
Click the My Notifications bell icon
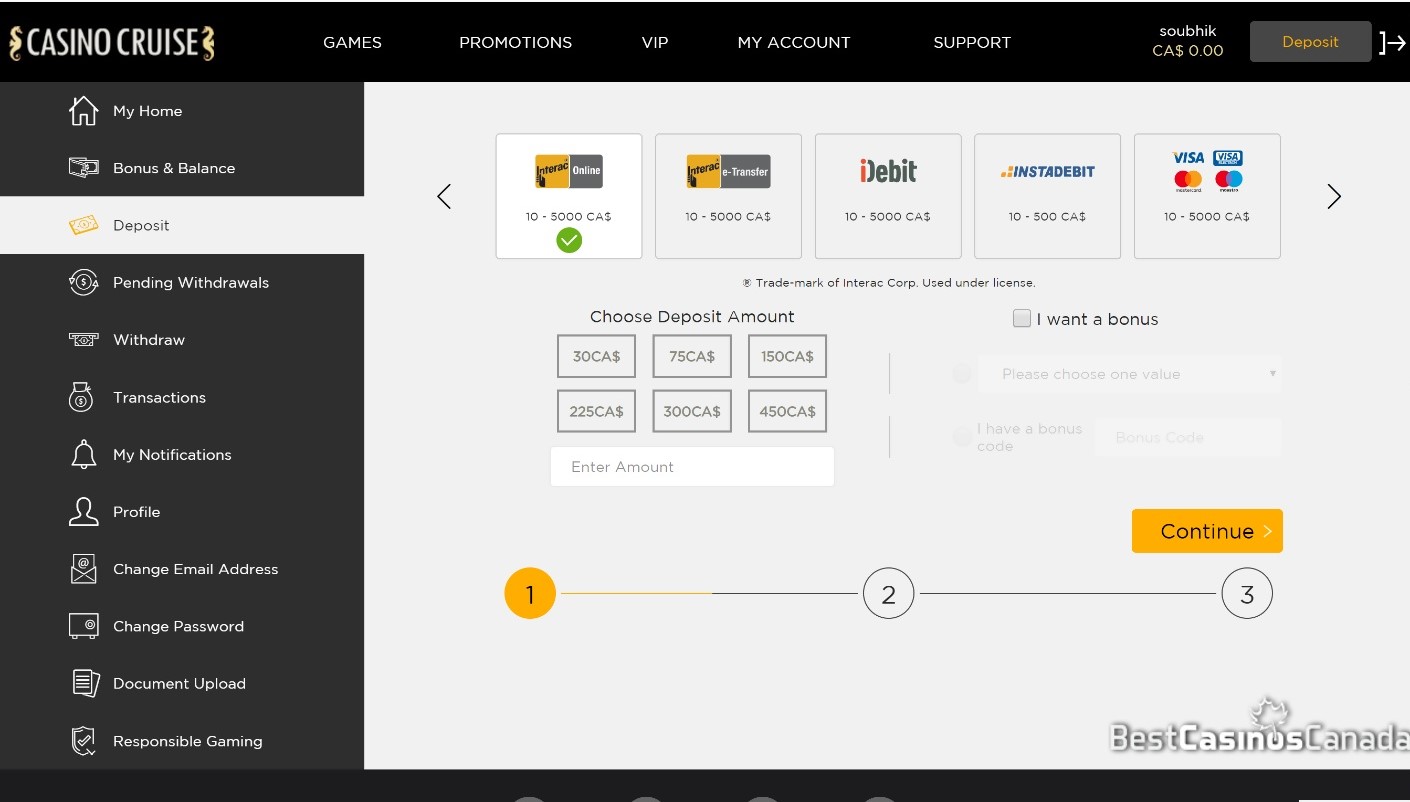click(x=84, y=454)
